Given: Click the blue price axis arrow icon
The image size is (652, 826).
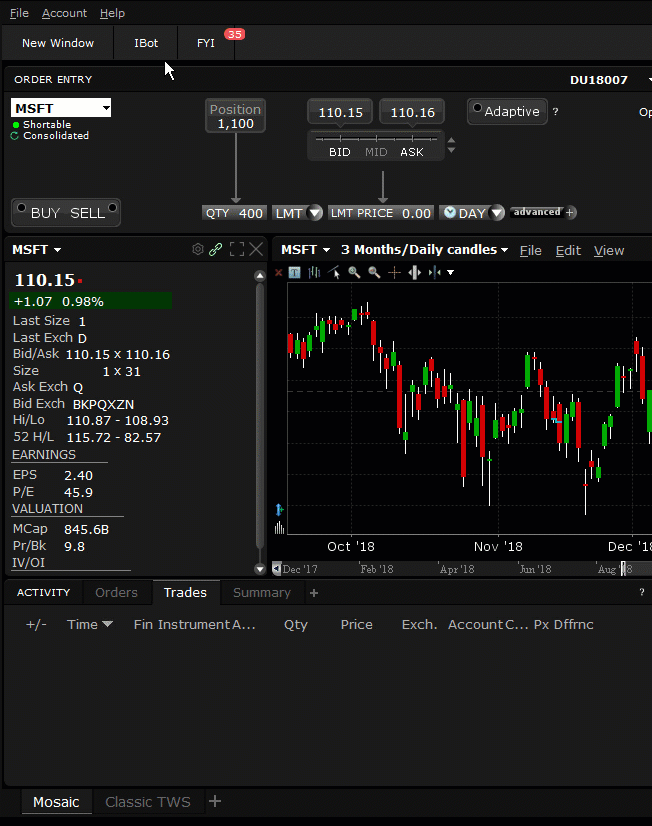Looking at the screenshot, I should coord(279,509).
